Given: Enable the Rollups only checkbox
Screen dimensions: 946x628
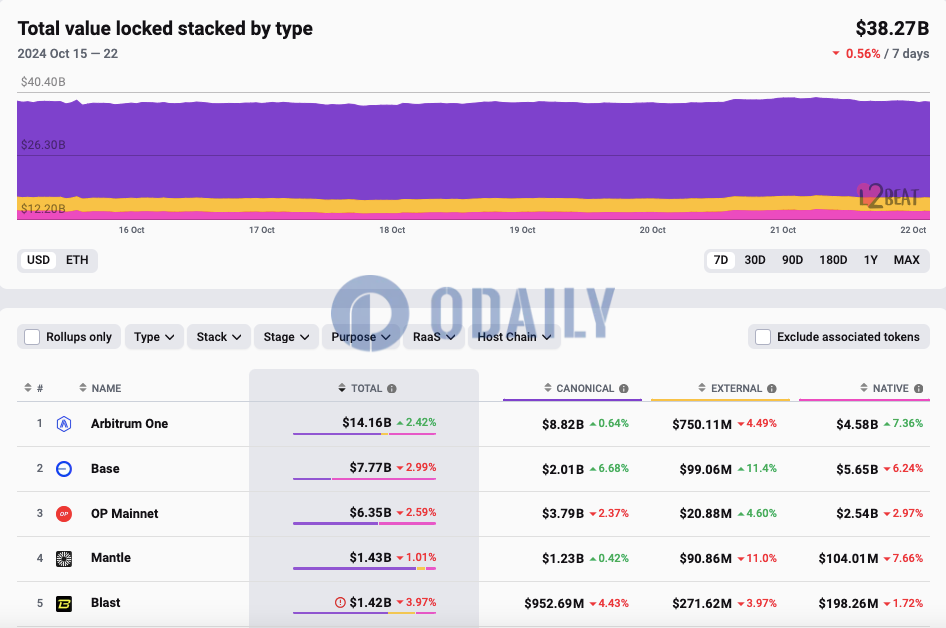Looking at the screenshot, I should (32, 337).
